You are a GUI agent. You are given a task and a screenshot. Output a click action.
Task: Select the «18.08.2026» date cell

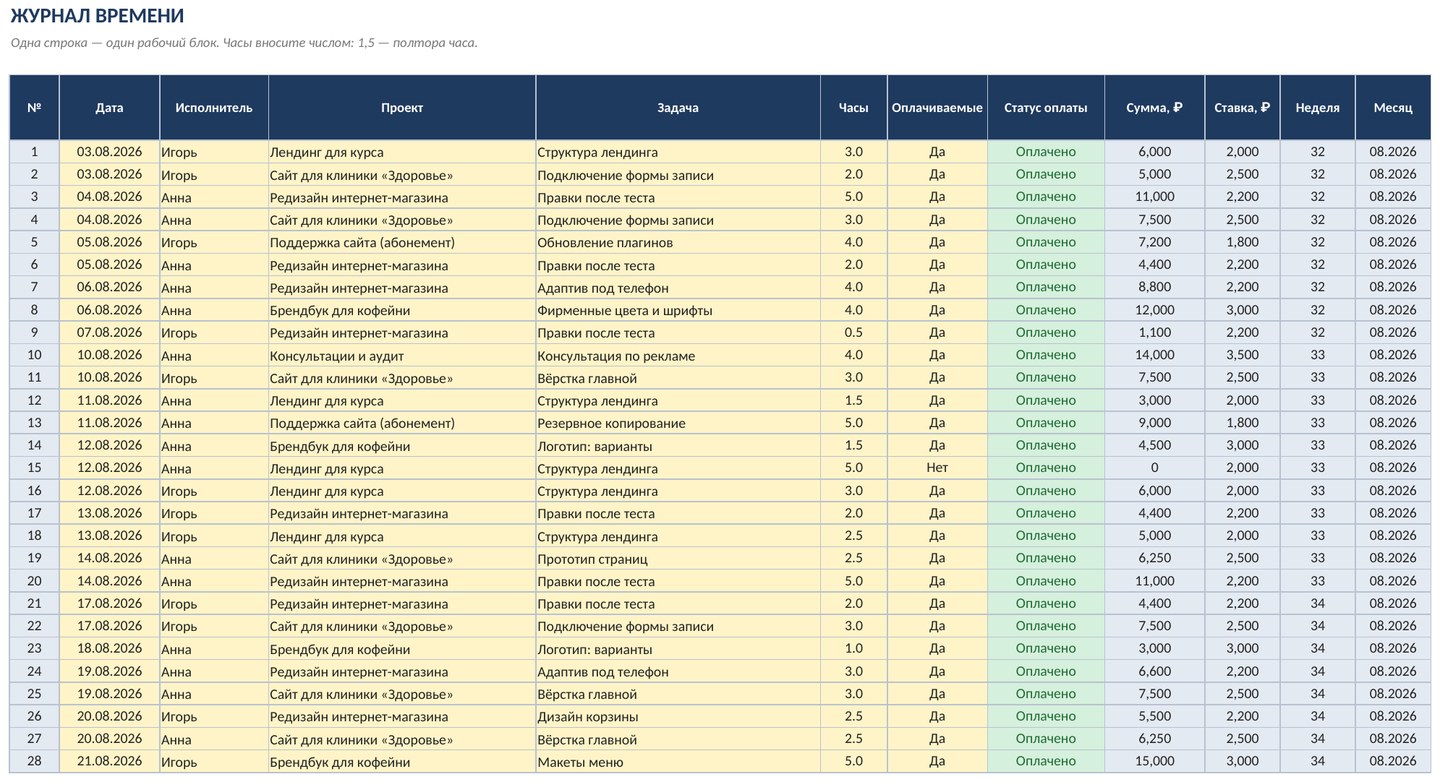pyautogui.click(x=109, y=648)
